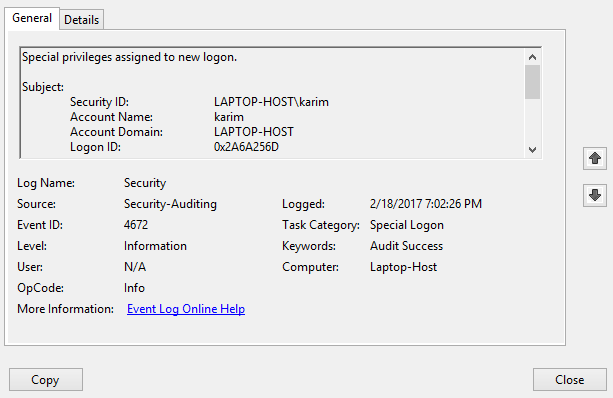613x398 pixels.
Task: Switch to the General tab
Action: (x=32, y=18)
